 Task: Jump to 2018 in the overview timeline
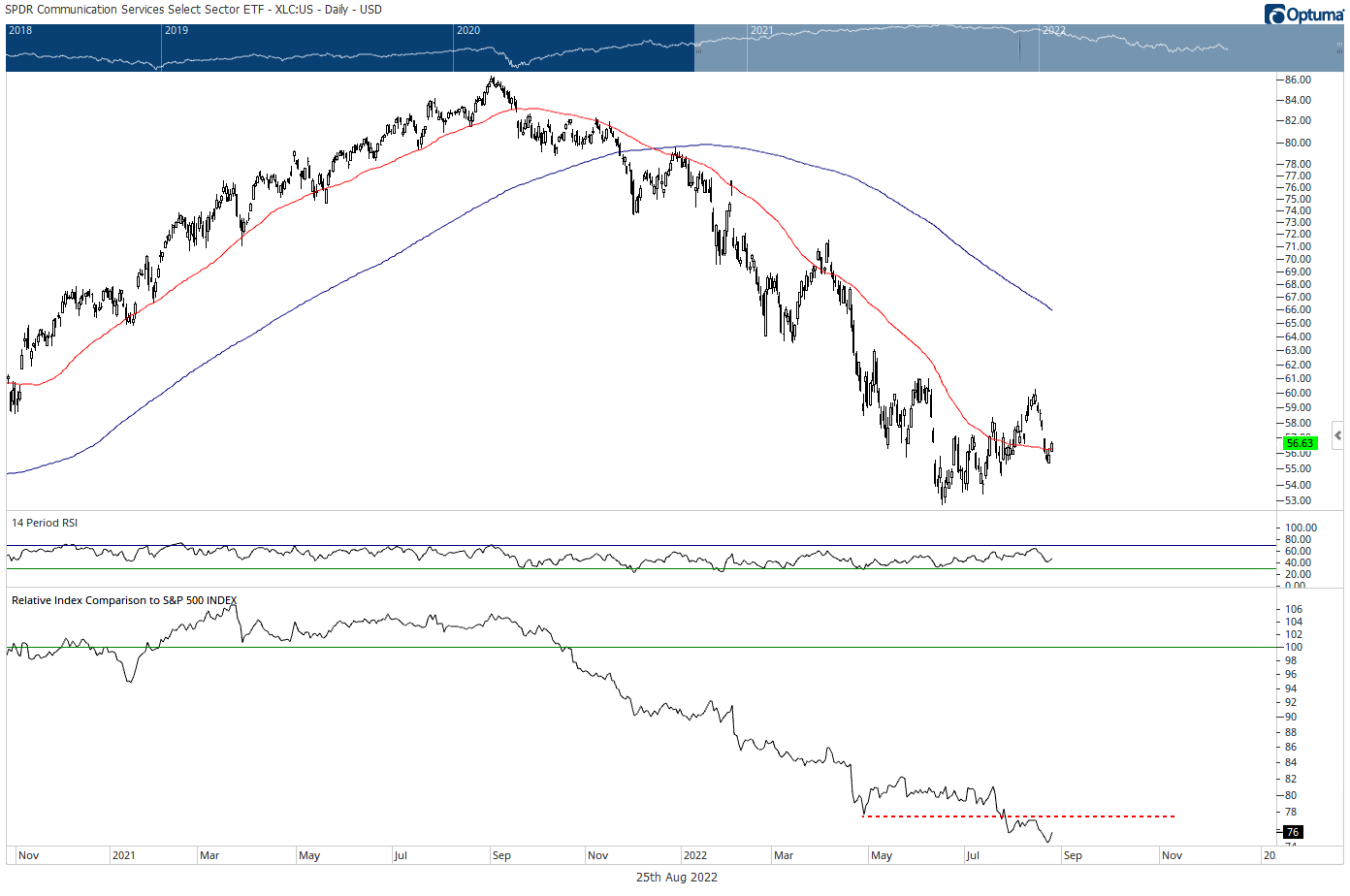pos(20,30)
